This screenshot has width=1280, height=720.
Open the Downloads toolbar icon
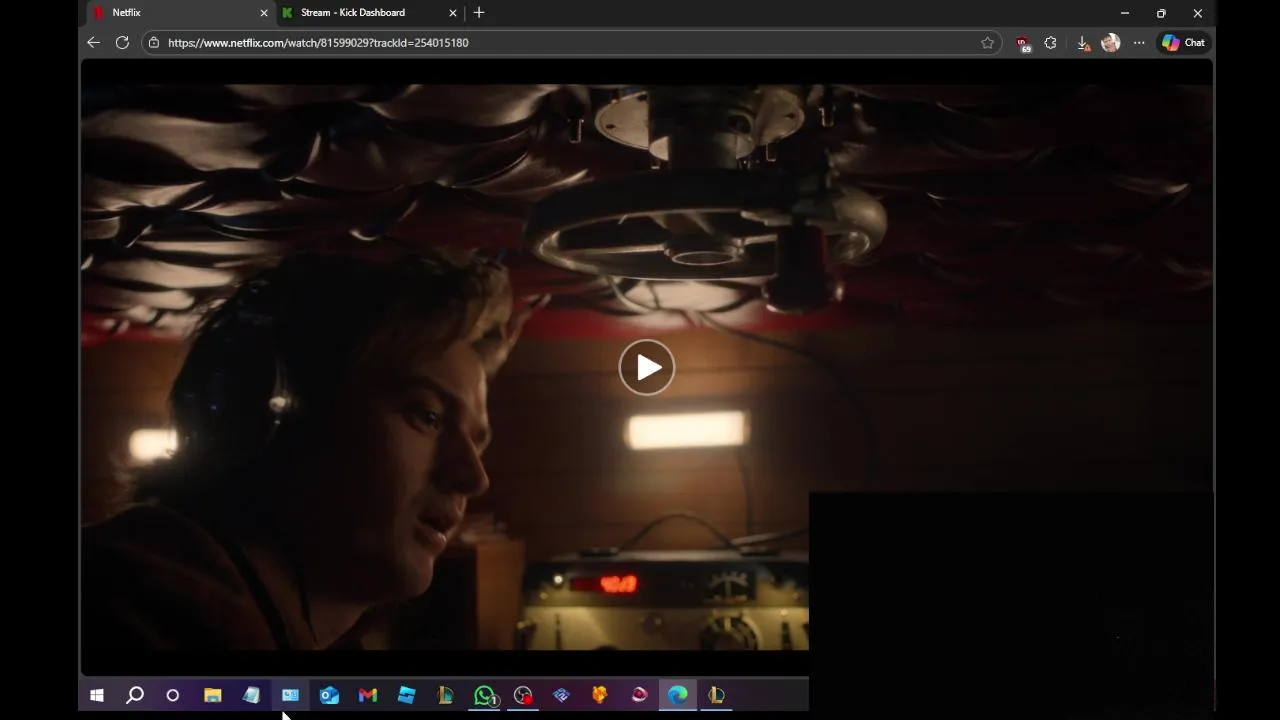click(x=1083, y=43)
